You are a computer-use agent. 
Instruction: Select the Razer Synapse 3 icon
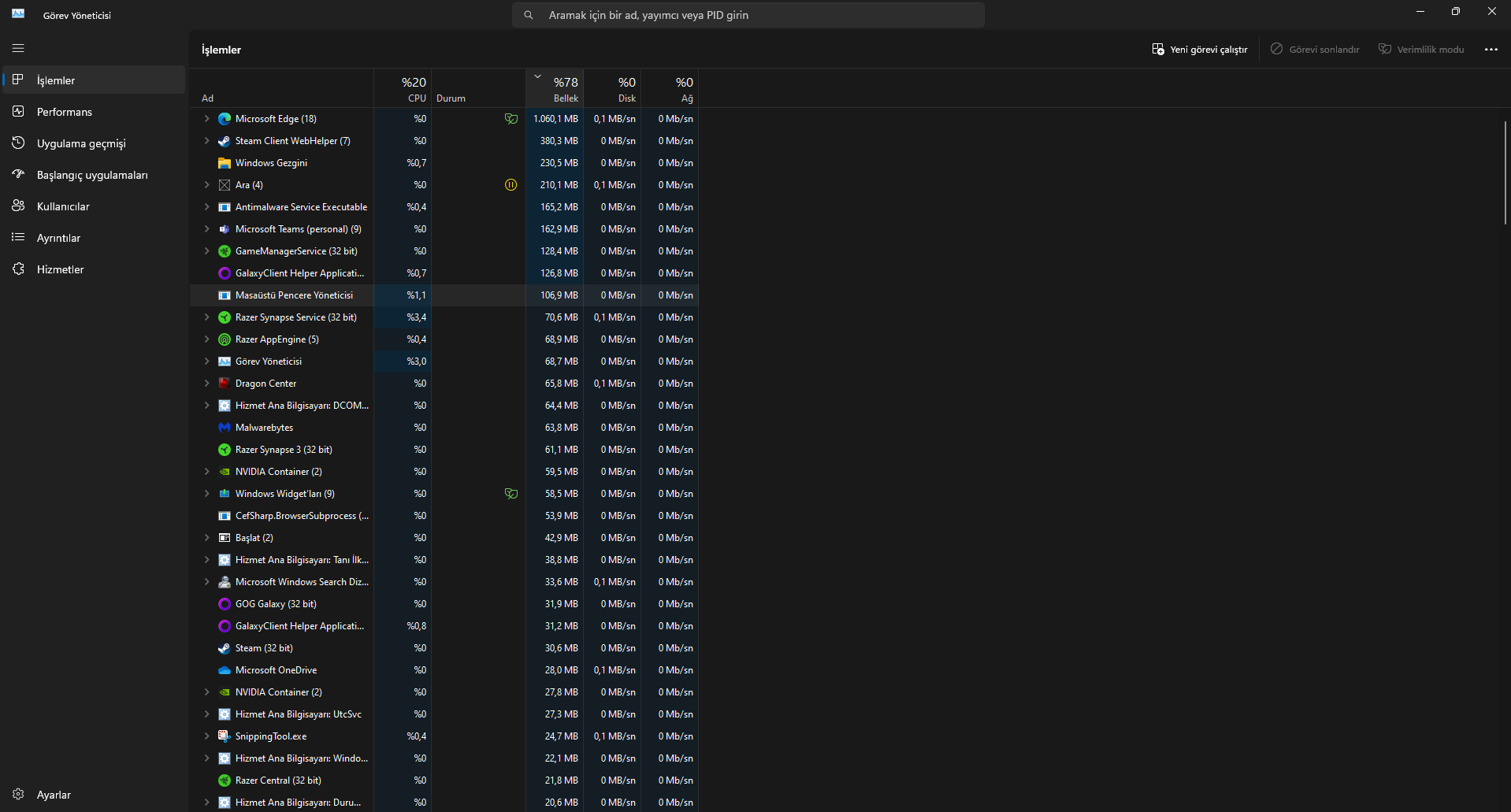[225, 450]
